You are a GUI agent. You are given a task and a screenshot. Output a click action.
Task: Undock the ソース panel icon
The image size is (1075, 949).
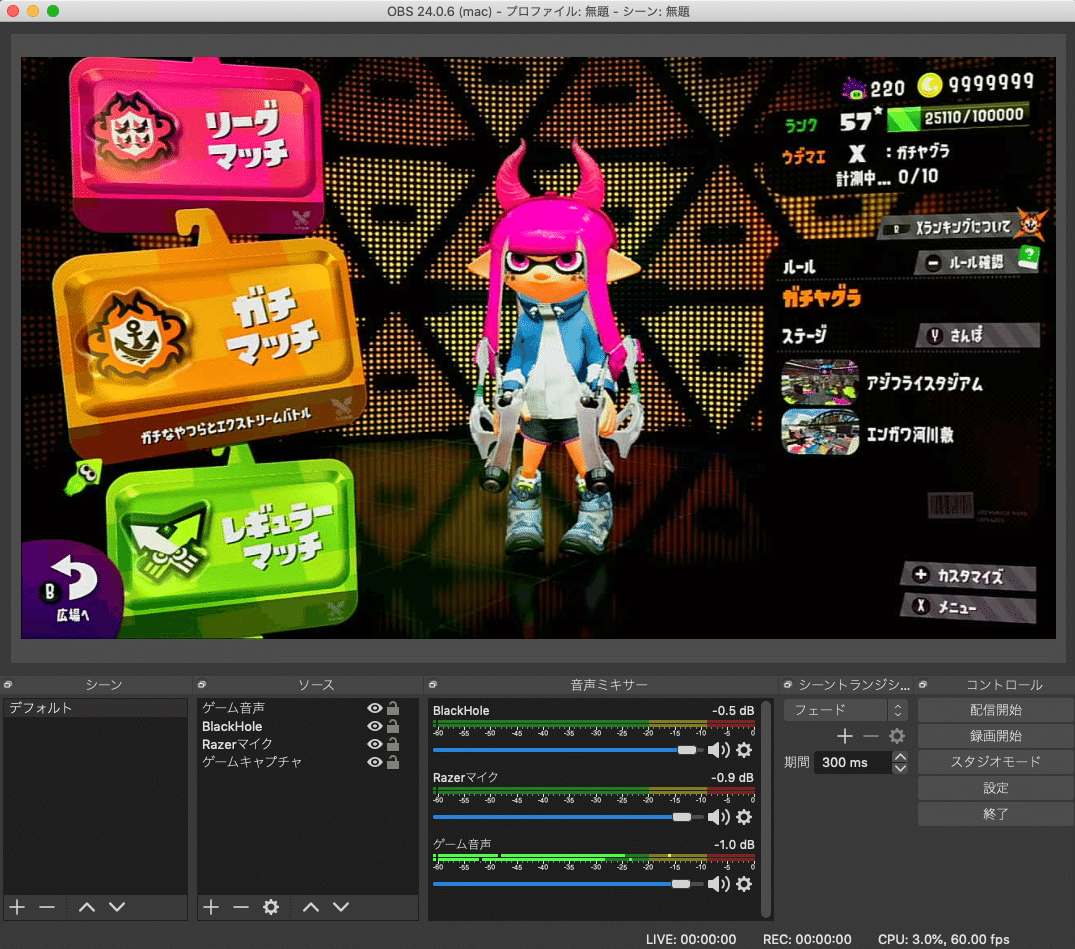(x=202, y=684)
